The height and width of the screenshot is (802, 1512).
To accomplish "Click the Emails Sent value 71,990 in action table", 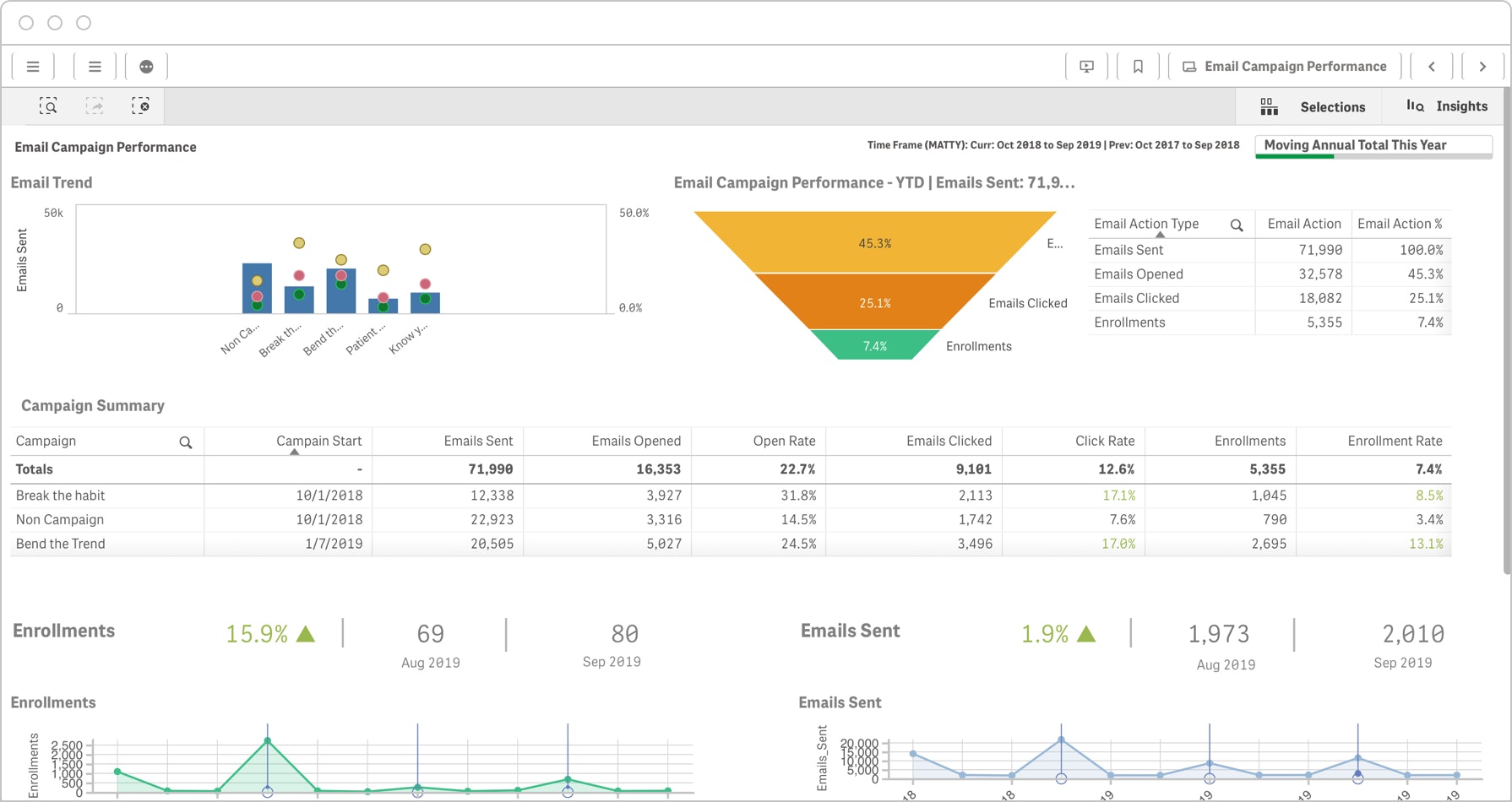I will pyautogui.click(x=1320, y=250).
